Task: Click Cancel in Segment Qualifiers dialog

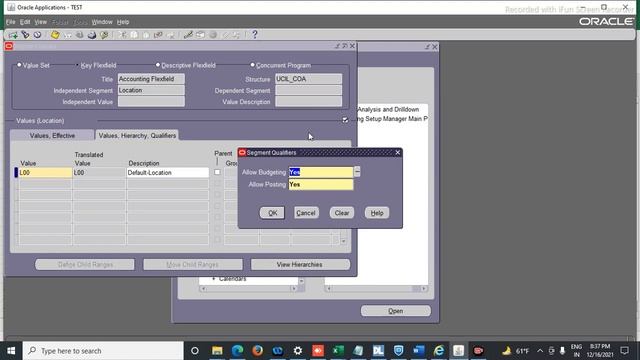Action: click(x=306, y=213)
